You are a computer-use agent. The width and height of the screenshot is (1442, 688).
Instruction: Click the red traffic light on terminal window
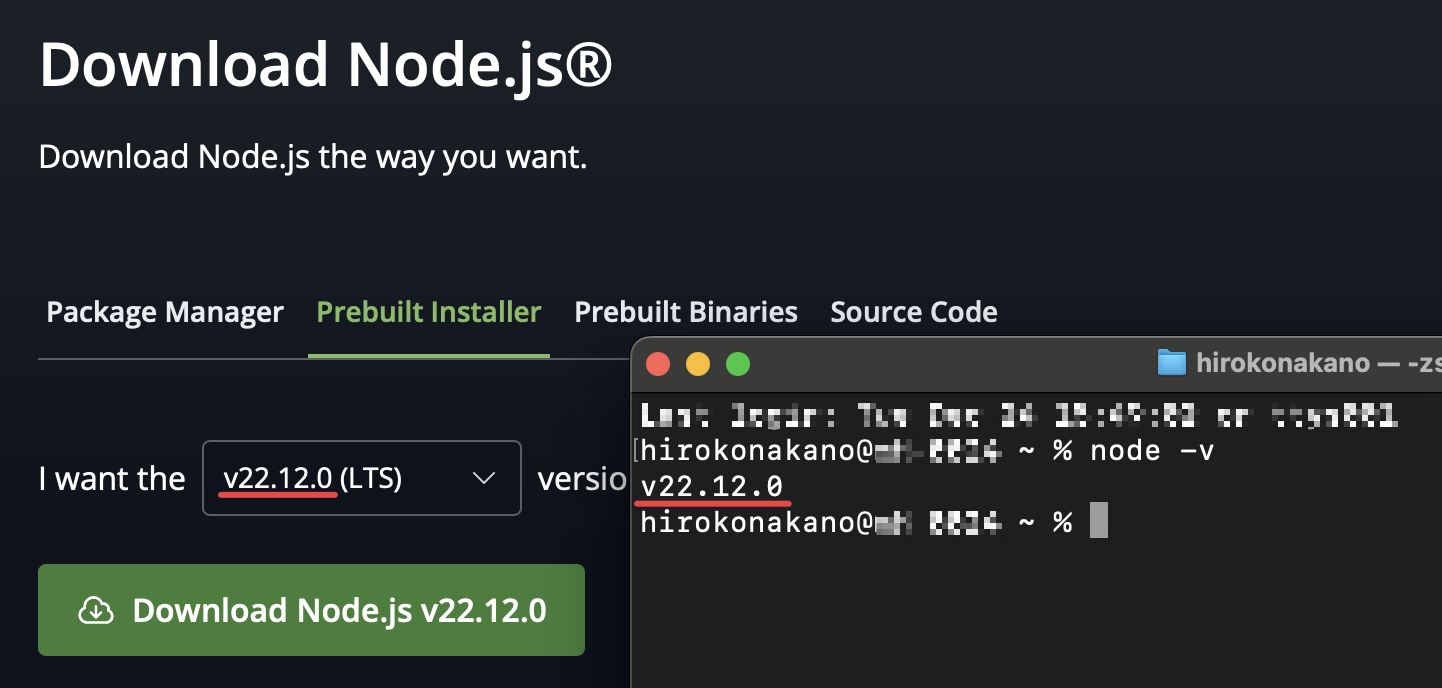[658, 364]
